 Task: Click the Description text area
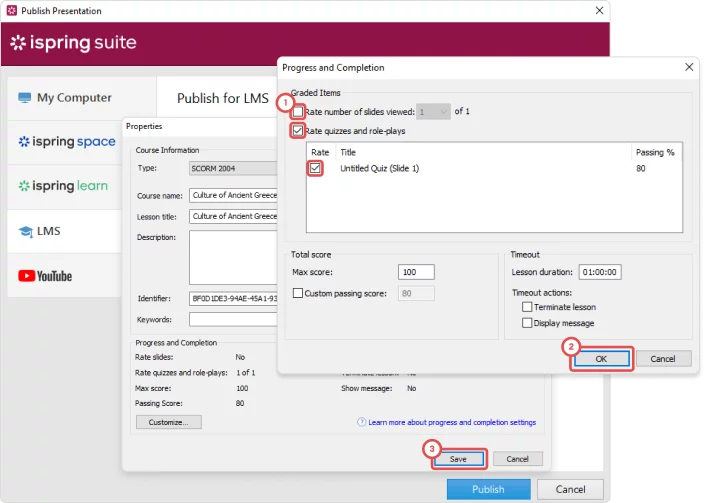point(233,258)
